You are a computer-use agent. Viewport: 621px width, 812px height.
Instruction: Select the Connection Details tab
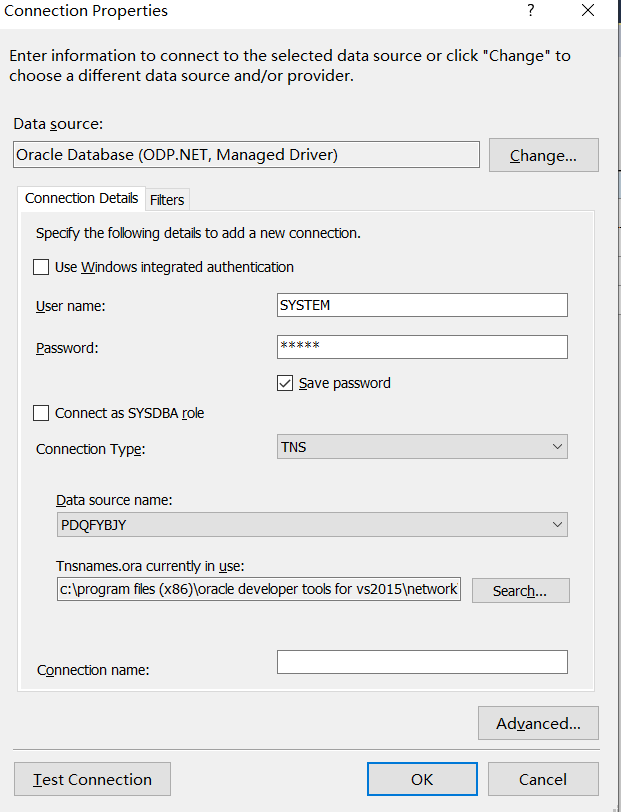[81, 198]
